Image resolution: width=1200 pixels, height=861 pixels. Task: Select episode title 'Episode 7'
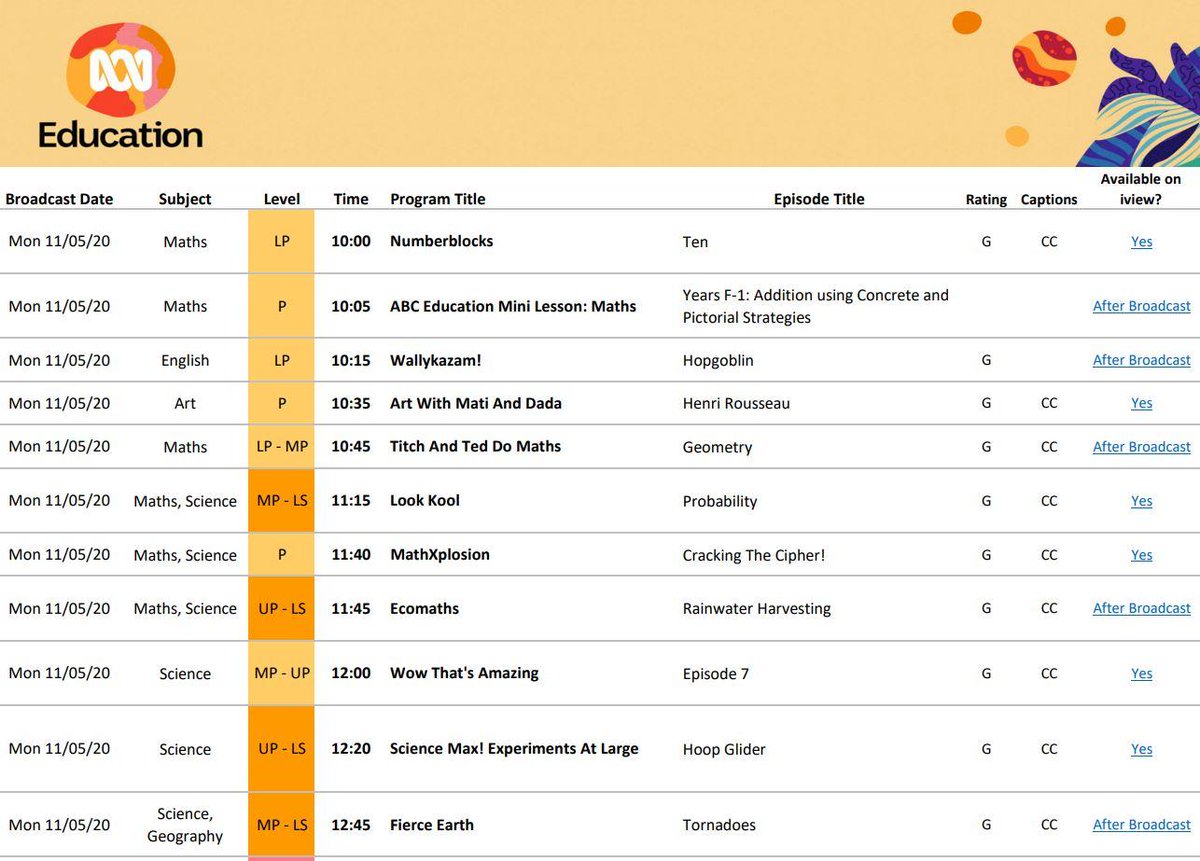tap(716, 674)
